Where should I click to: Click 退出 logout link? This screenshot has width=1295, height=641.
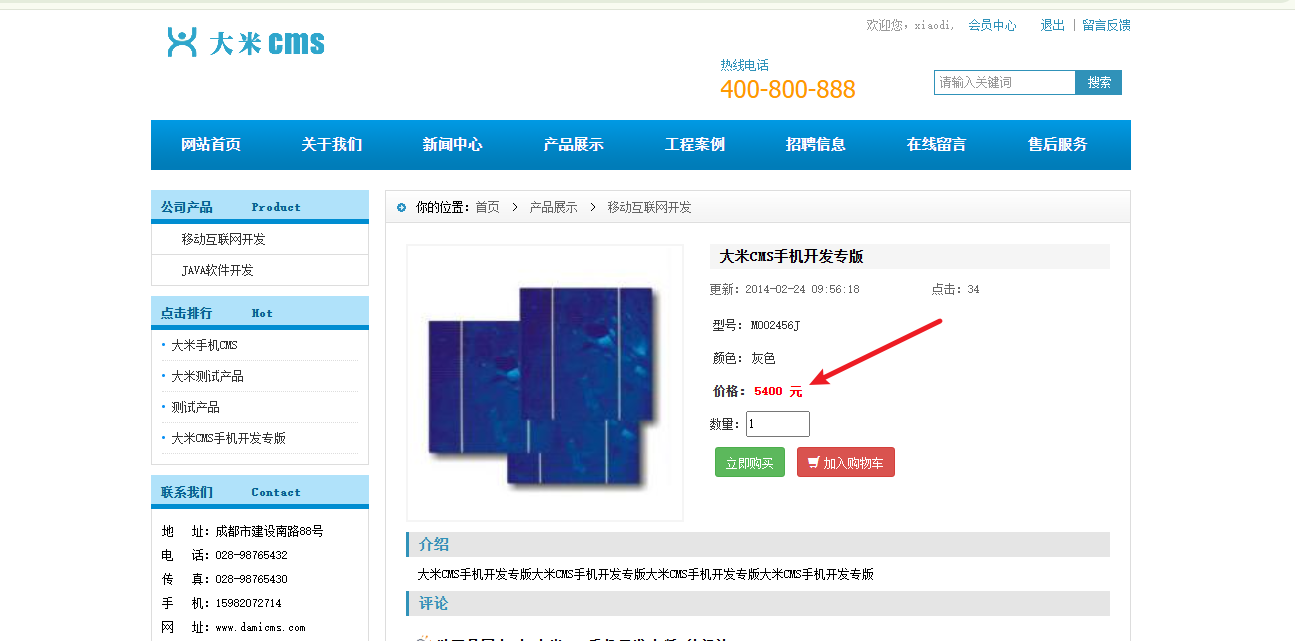point(1052,26)
